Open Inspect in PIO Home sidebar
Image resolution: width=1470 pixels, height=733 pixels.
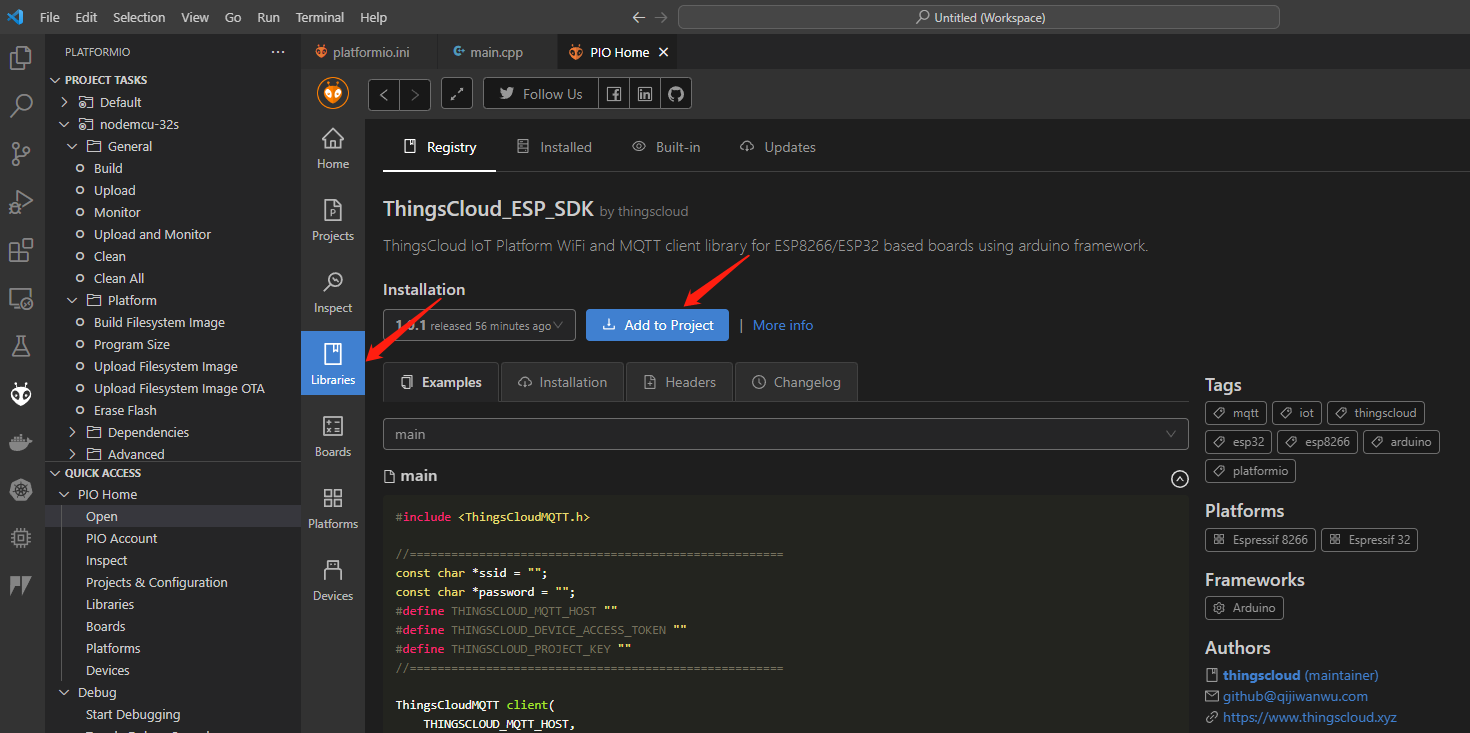pos(333,292)
